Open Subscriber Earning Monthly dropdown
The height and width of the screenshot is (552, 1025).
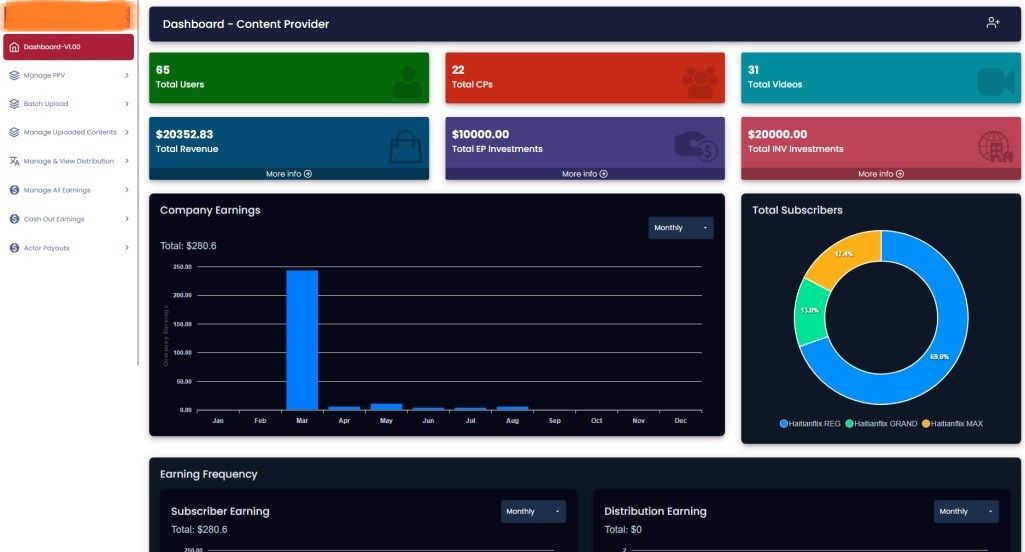533,511
